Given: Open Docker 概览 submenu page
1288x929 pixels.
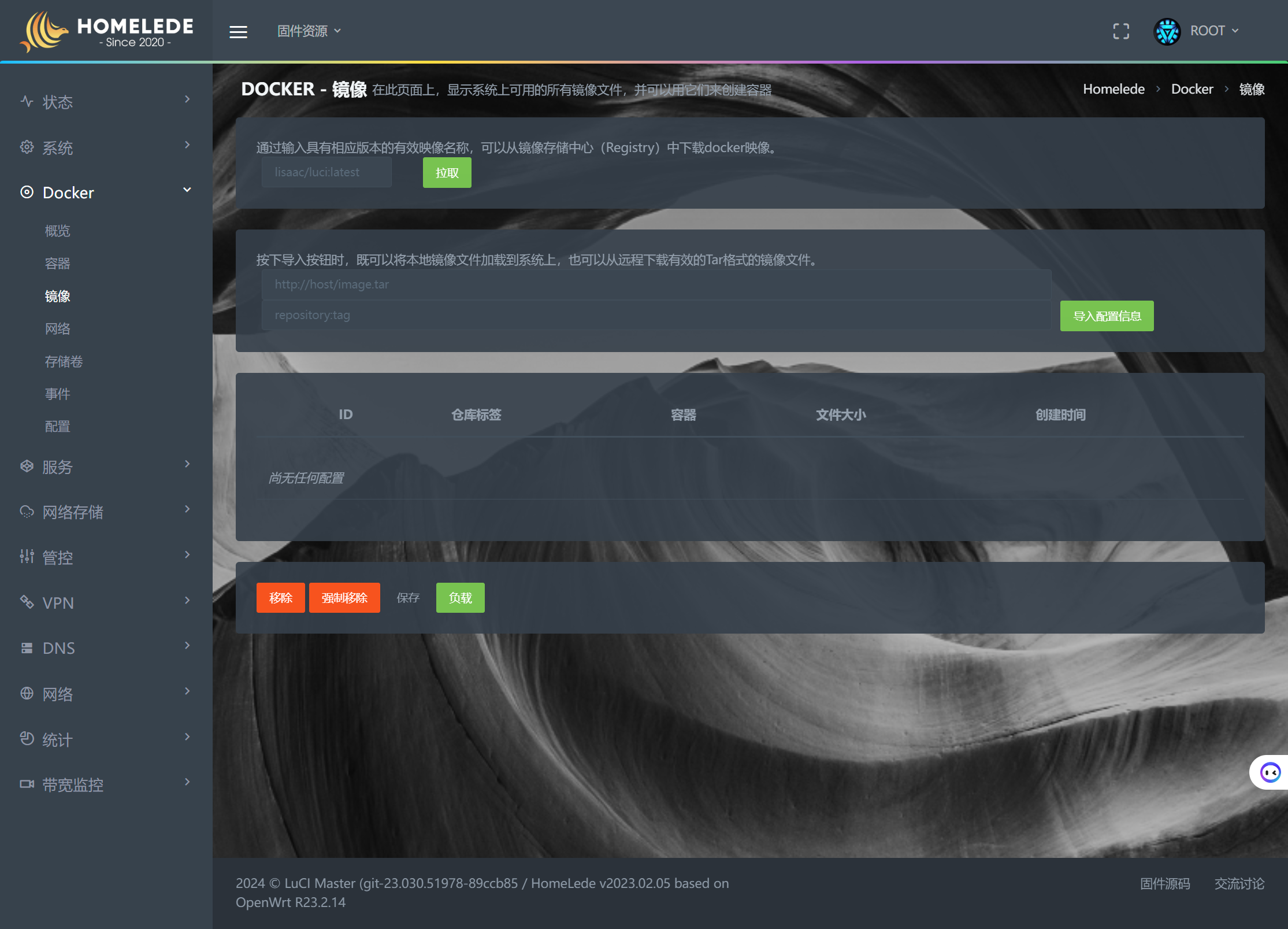Looking at the screenshot, I should pyautogui.click(x=58, y=231).
